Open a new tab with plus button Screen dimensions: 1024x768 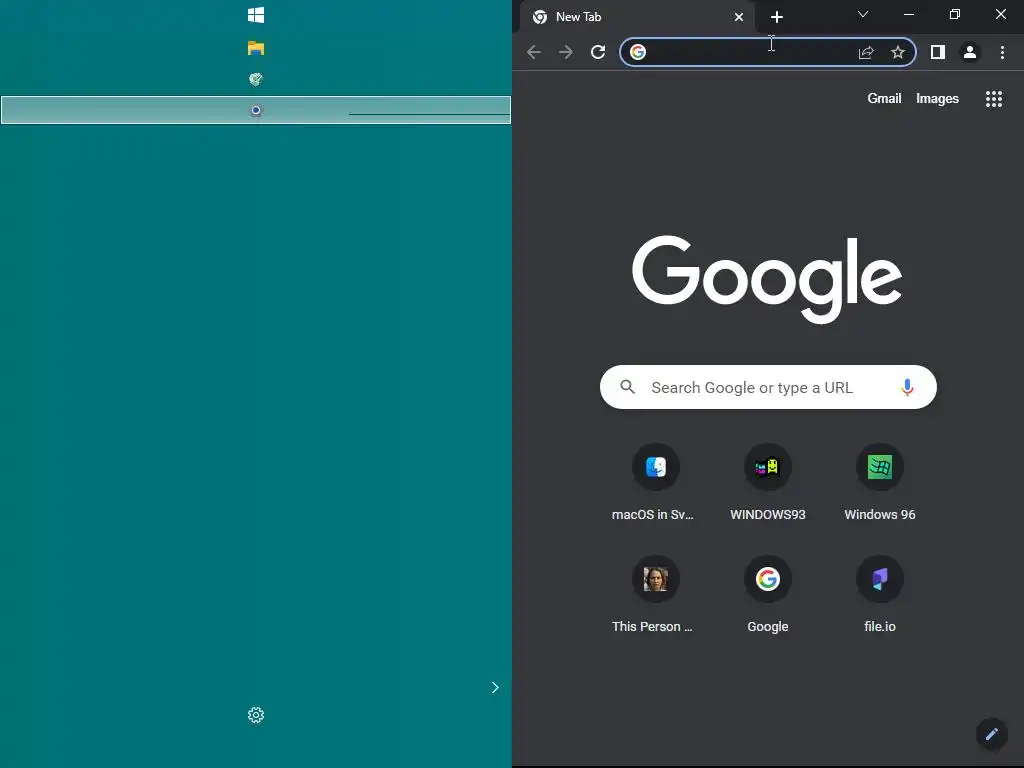(x=776, y=17)
